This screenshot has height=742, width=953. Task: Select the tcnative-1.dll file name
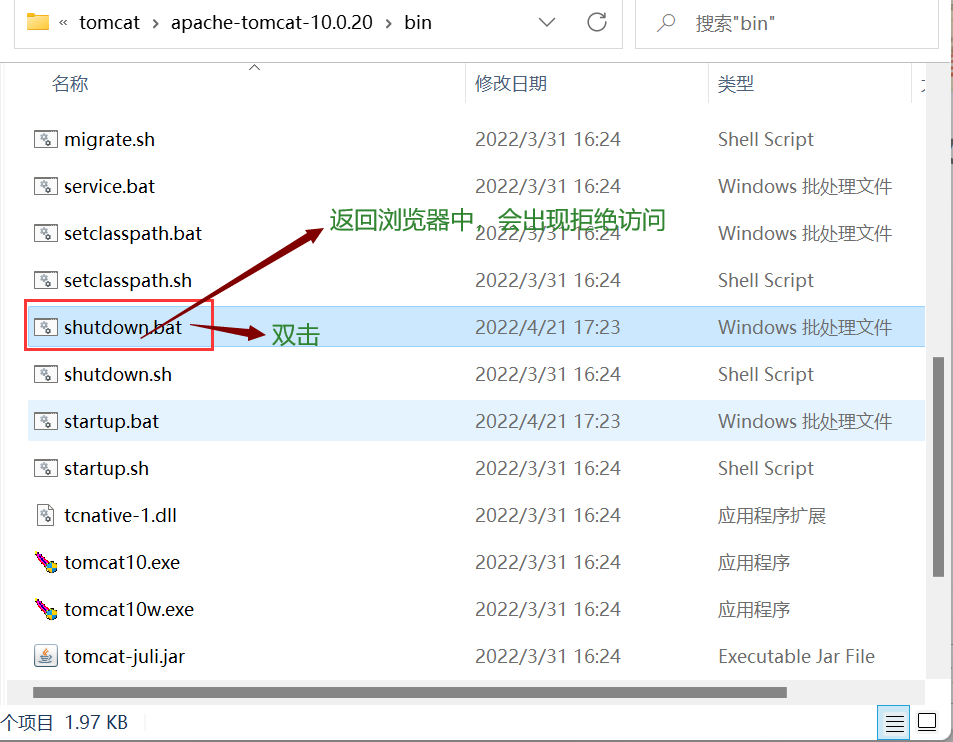click(x=120, y=515)
